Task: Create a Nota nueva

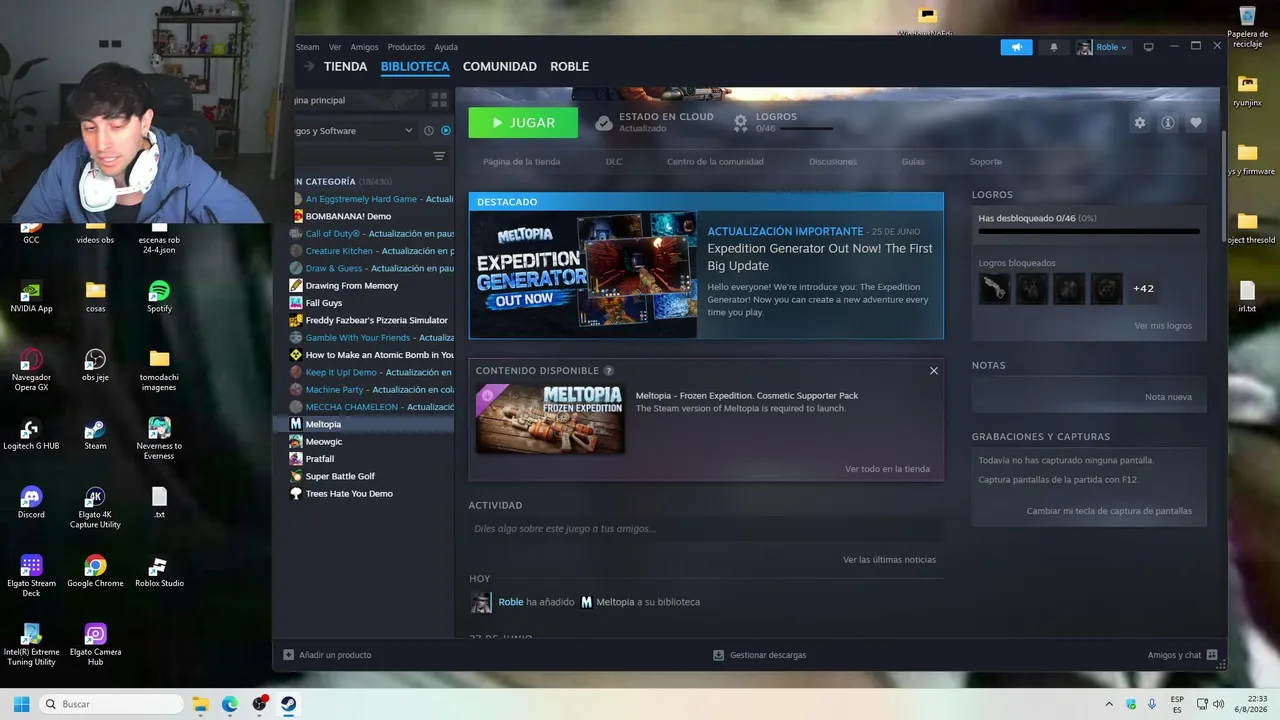Action: click(1168, 397)
